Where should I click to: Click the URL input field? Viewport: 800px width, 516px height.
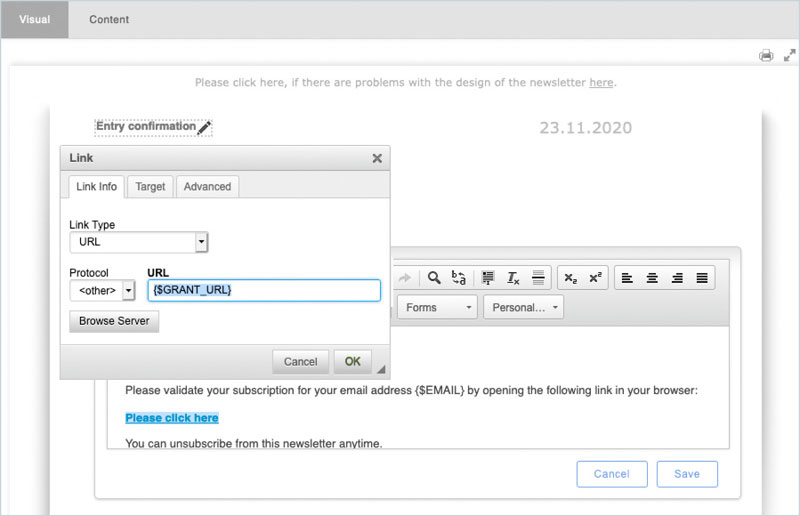coord(264,290)
